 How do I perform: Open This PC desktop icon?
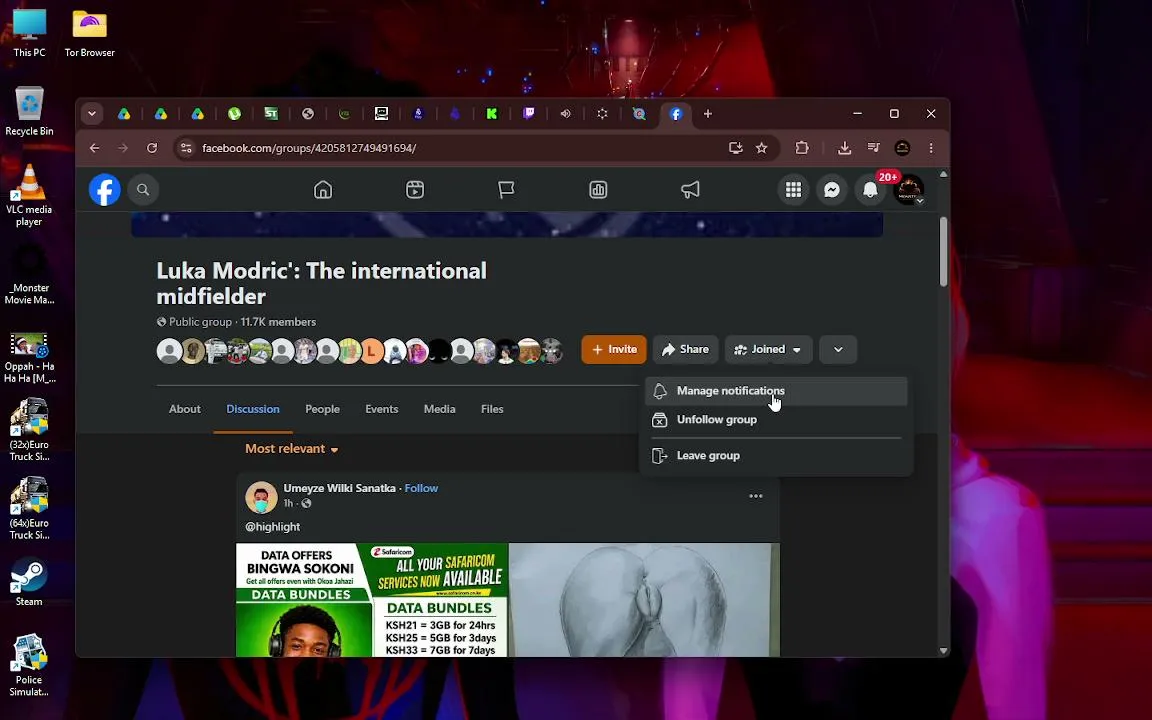(29, 34)
